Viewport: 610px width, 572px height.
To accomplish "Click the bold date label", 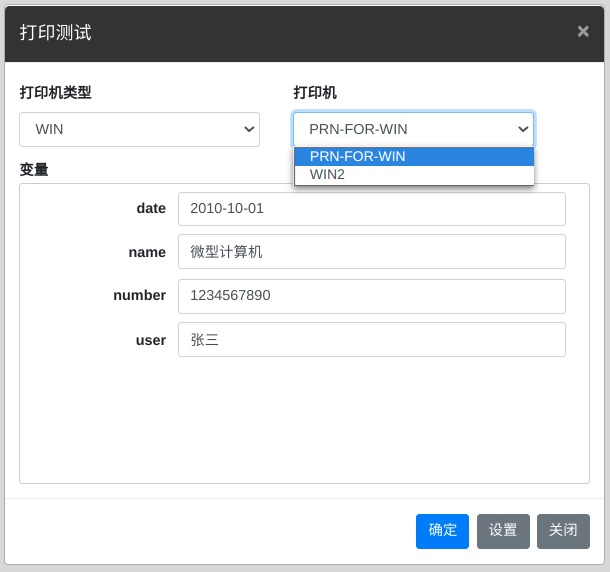I will tap(151, 208).
